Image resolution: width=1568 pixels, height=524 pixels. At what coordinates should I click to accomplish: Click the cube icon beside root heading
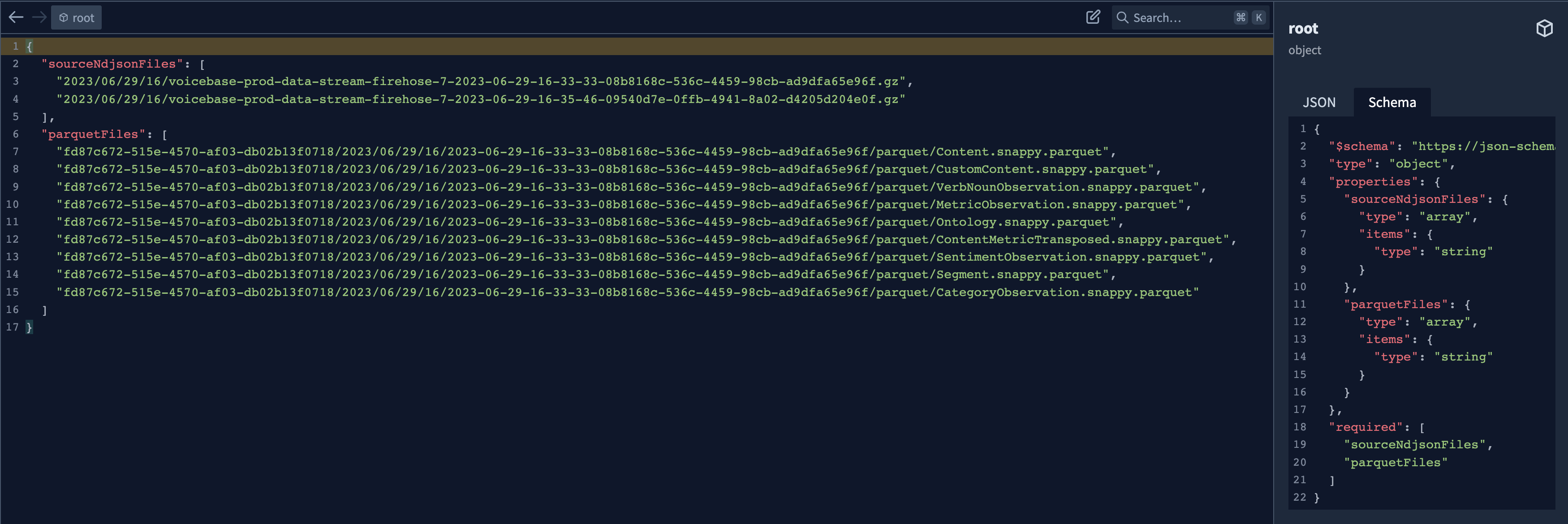pos(1544,29)
